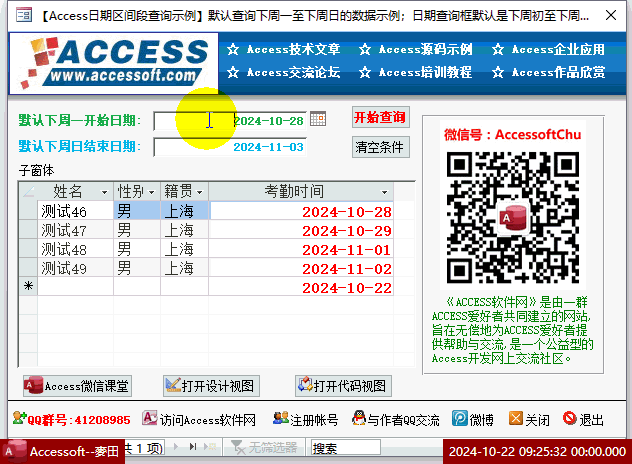Select the 测试49 name cell
632x464 pixels.
click(x=75, y=268)
